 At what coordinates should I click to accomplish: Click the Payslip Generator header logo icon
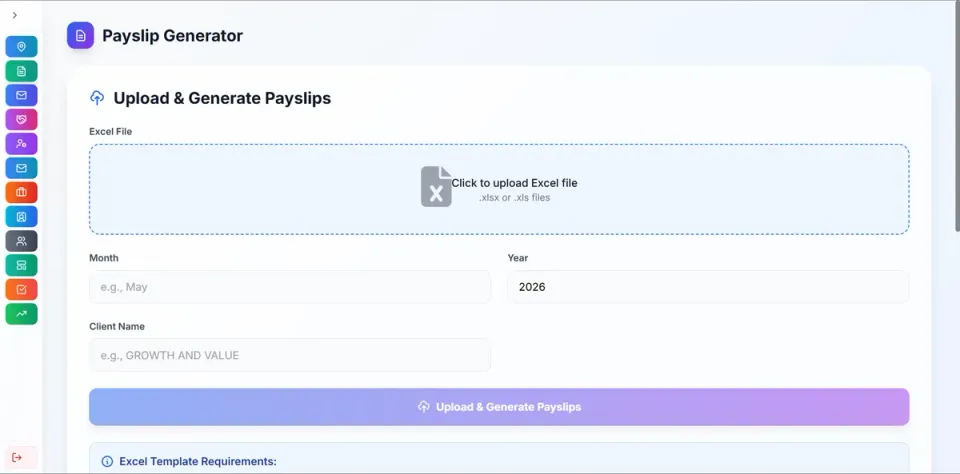click(x=80, y=36)
